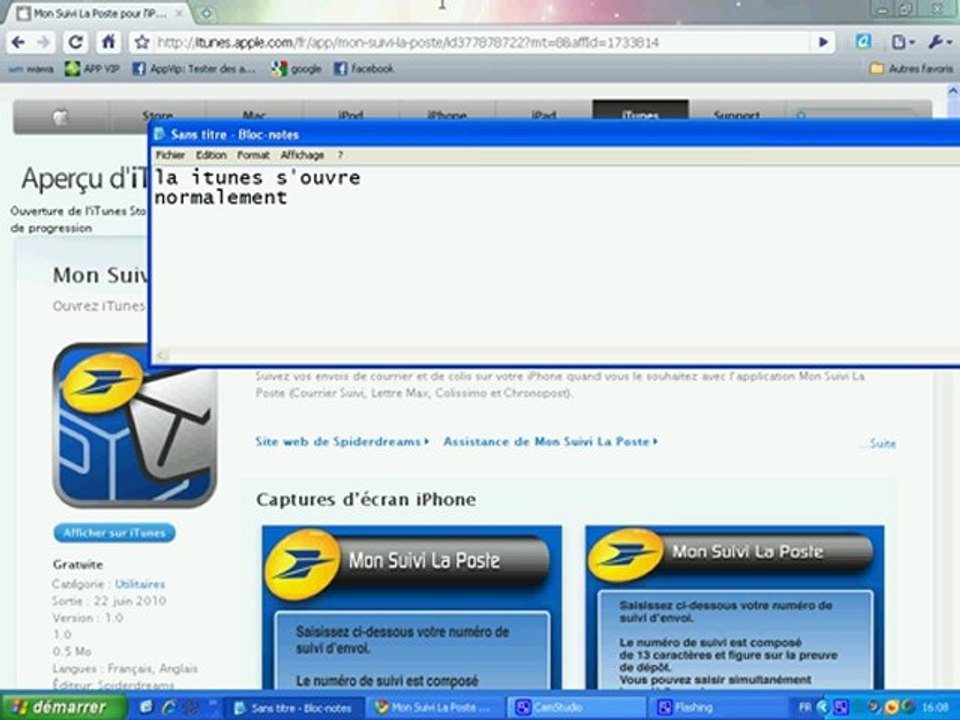Close the Mon Suivi La Poste tab
The image size is (960, 720).
pyautogui.click(x=180, y=13)
